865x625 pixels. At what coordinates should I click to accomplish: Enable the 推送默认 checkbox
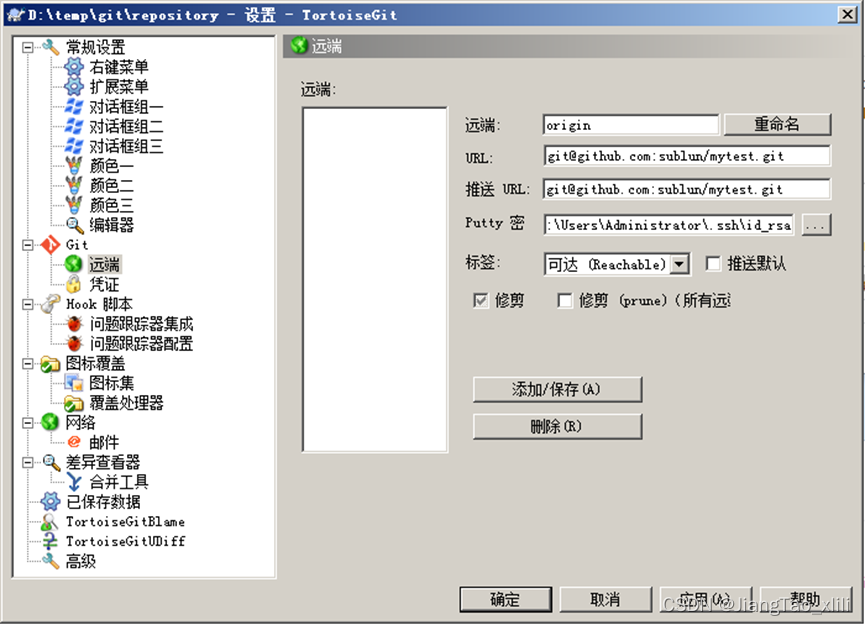(715, 264)
